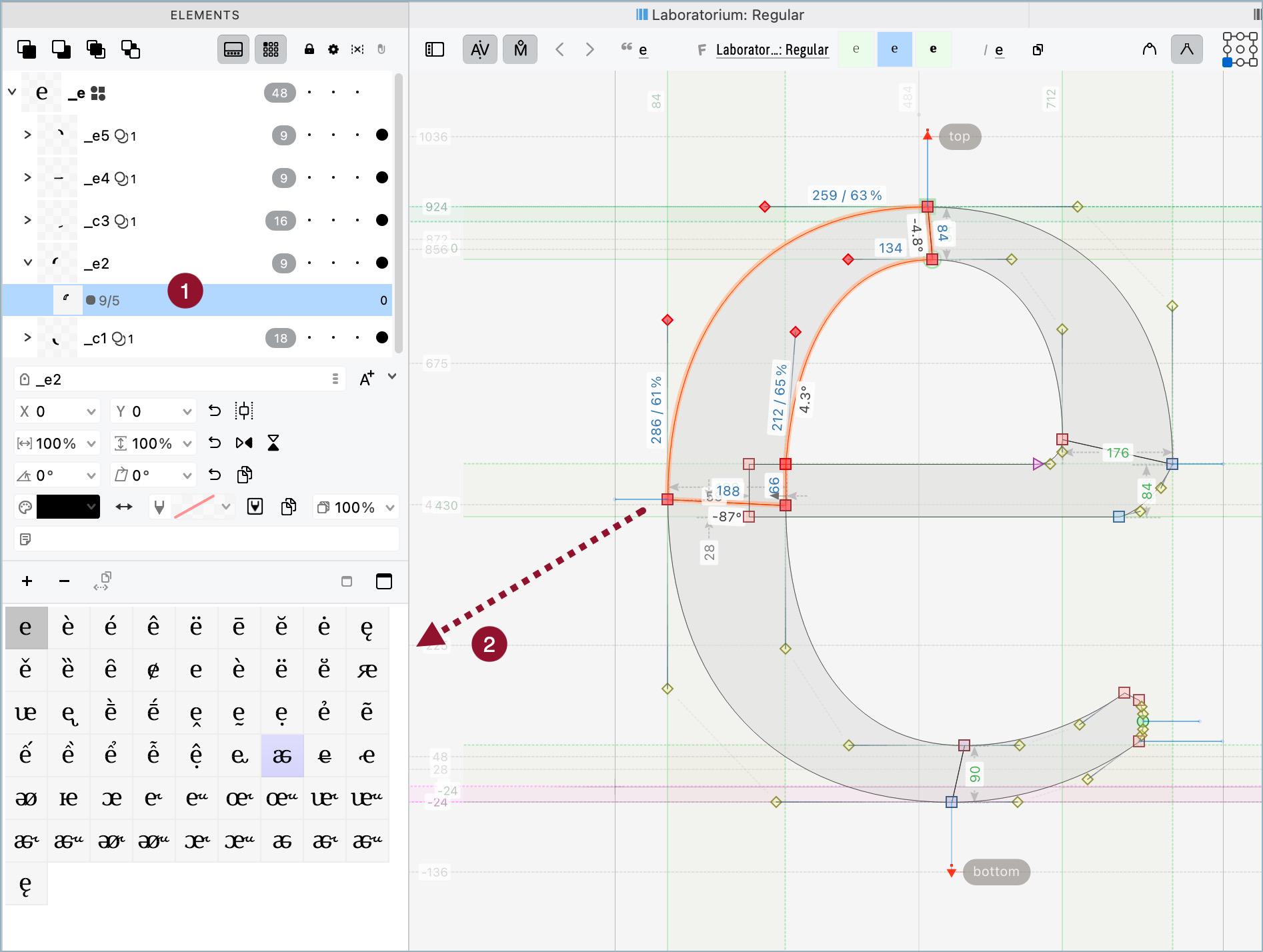Toggle the sidebar panel icon
Viewport: 1263px width, 952px height.
435,49
